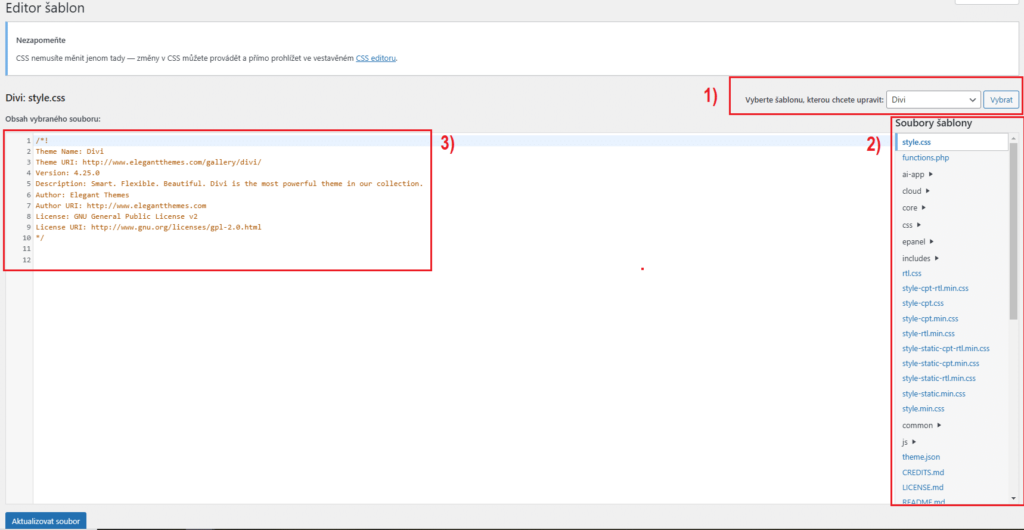Expand the cloud folder
Screen dimensions: 1024x530
(x=915, y=191)
